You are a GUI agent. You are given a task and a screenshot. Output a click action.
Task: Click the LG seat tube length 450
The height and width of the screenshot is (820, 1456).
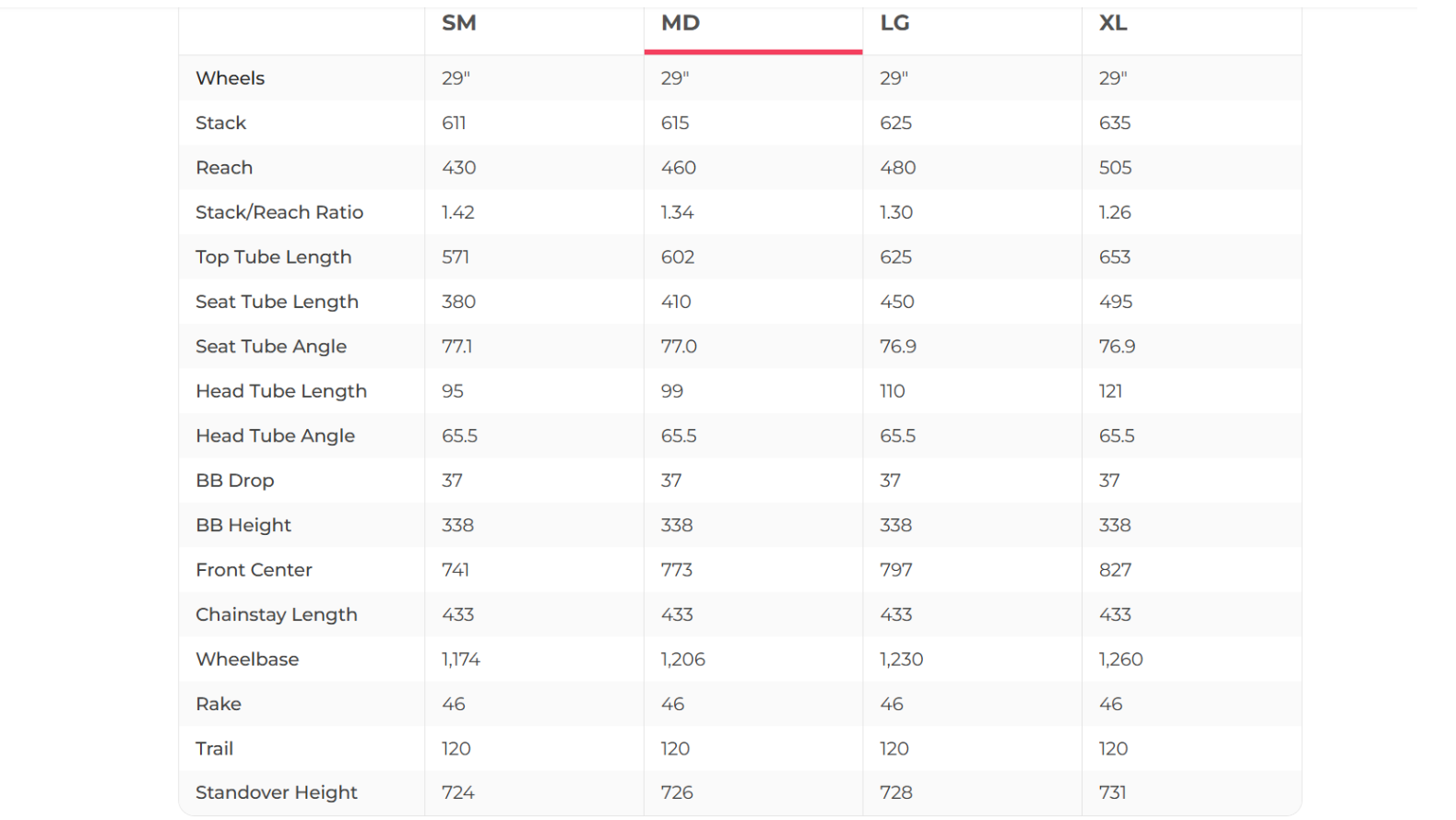tap(896, 302)
